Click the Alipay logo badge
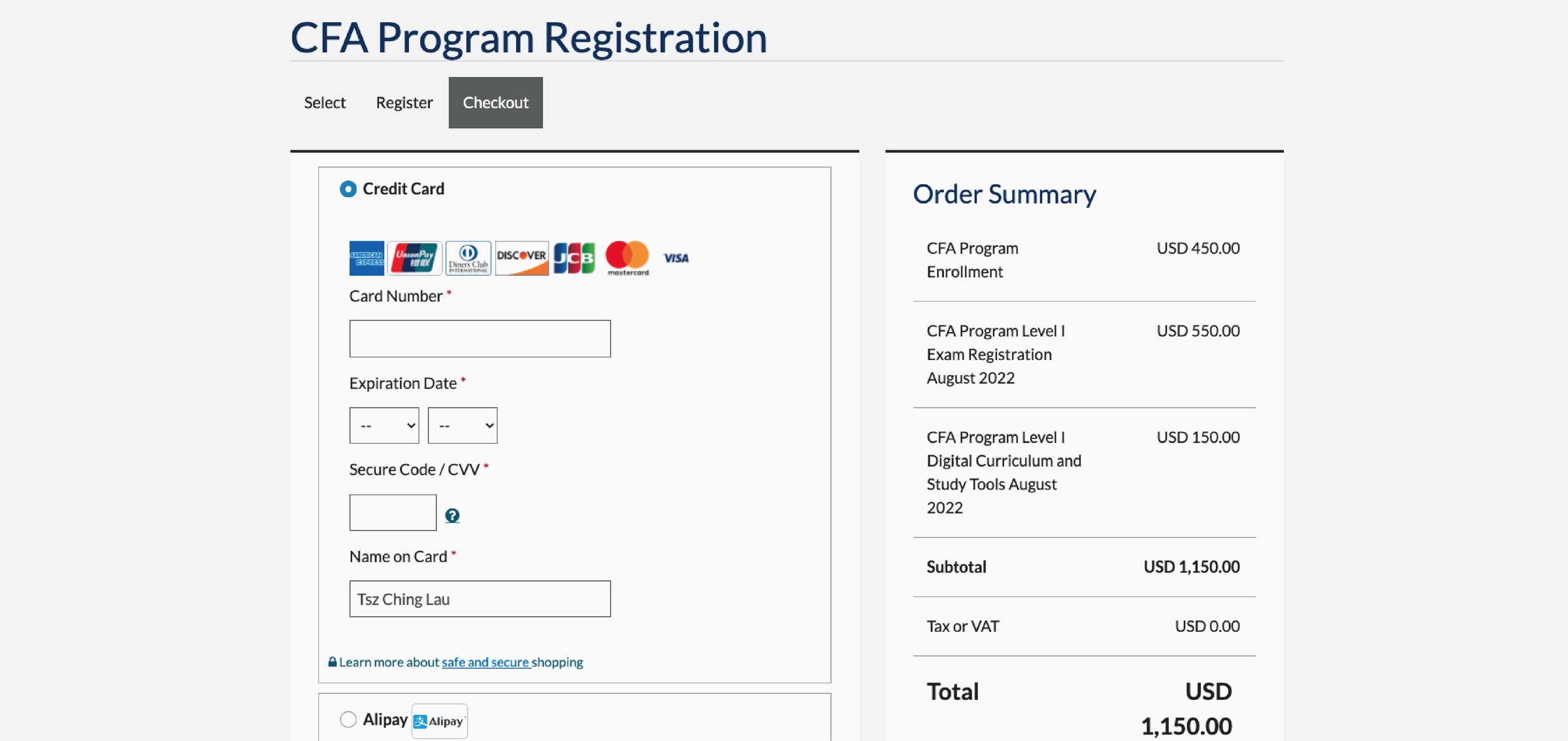The width and height of the screenshot is (1568, 741). tap(440, 721)
